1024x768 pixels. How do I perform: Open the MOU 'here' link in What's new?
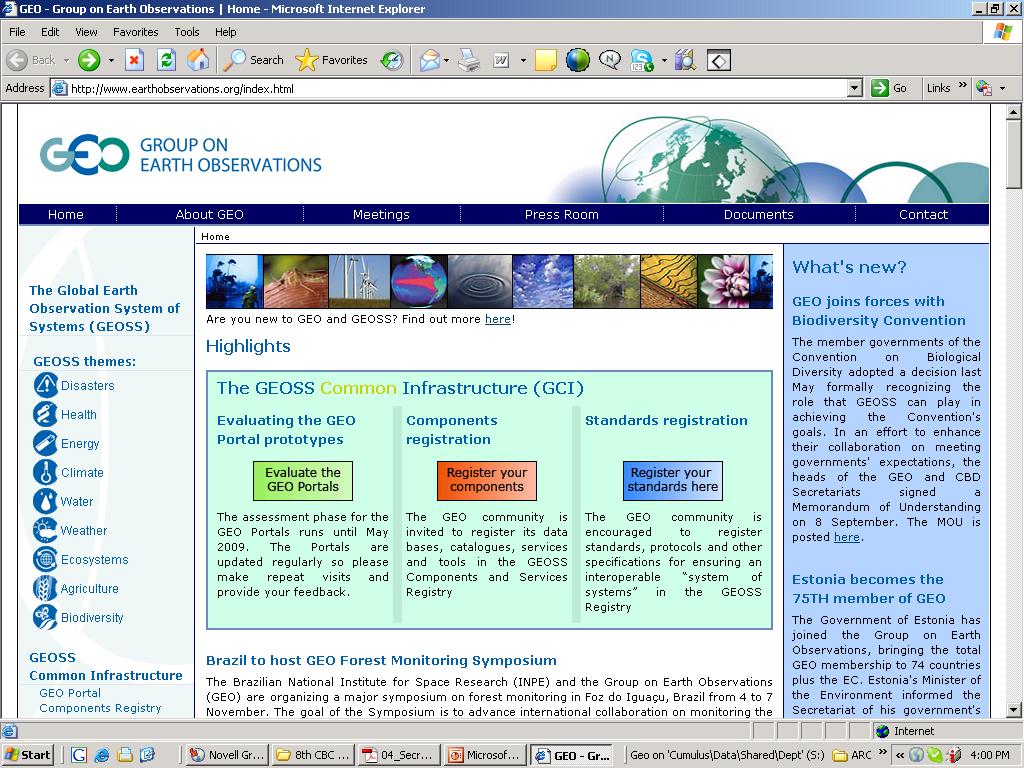coord(846,537)
